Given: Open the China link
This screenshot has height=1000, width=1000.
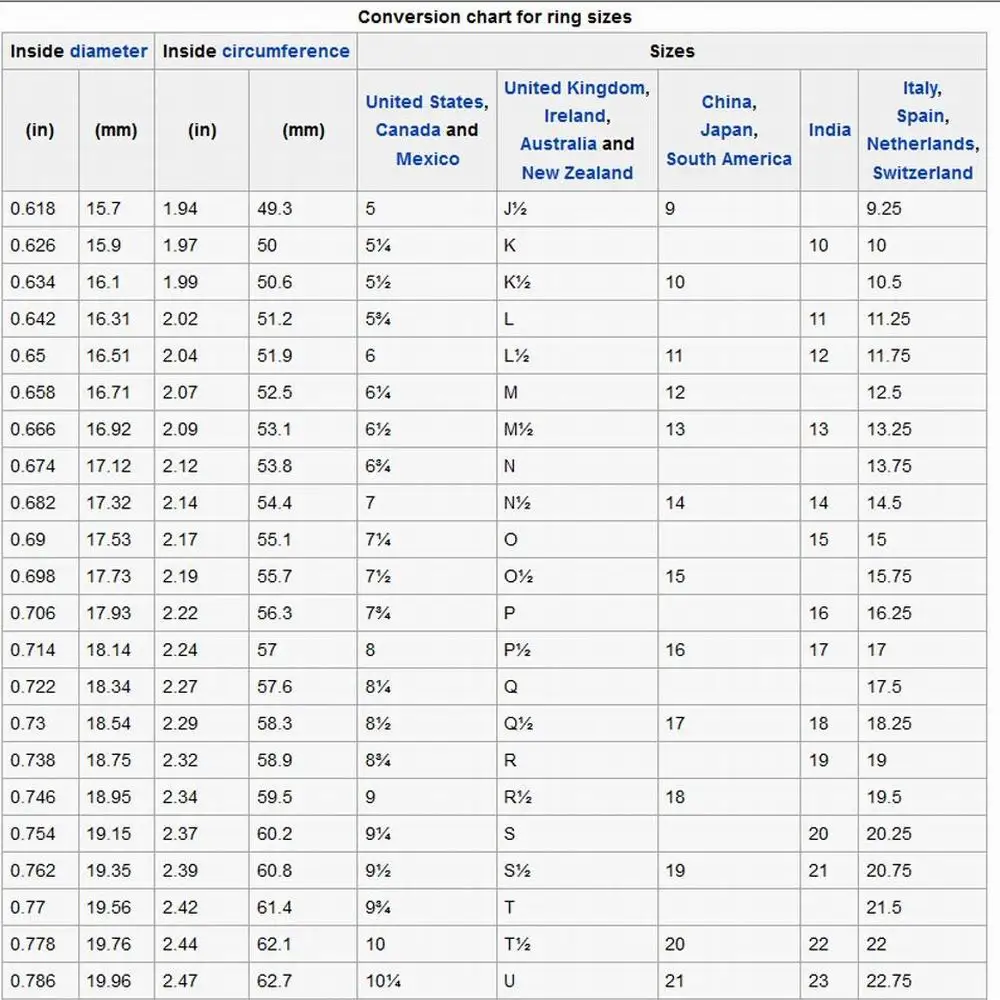Looking at the screenshot, I should [726, 102].
